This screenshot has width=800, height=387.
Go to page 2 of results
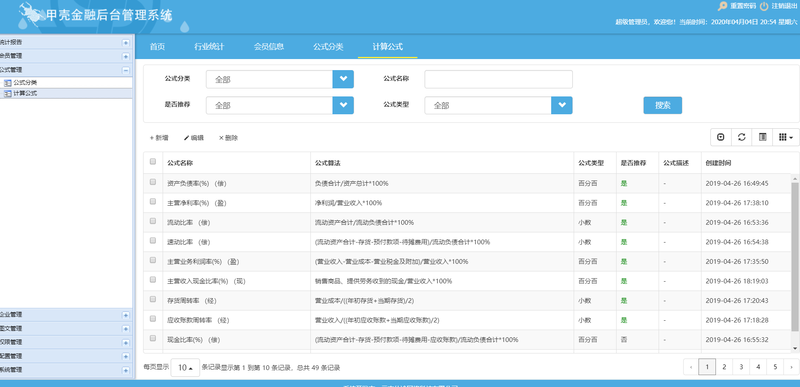point(724,367)
